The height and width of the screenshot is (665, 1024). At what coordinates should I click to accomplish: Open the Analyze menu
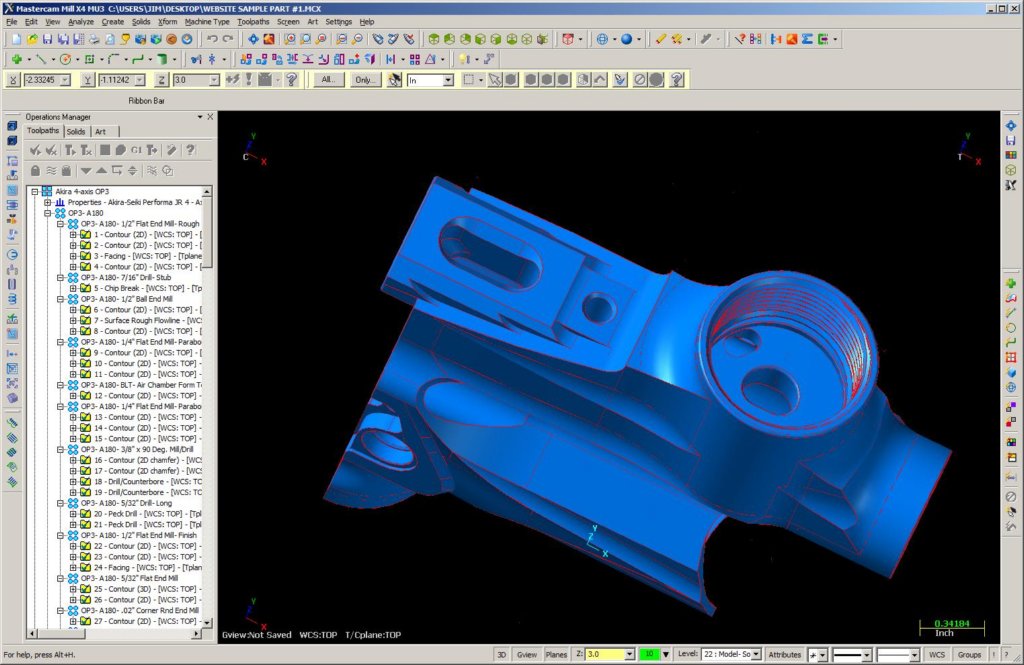coord(81,22)
